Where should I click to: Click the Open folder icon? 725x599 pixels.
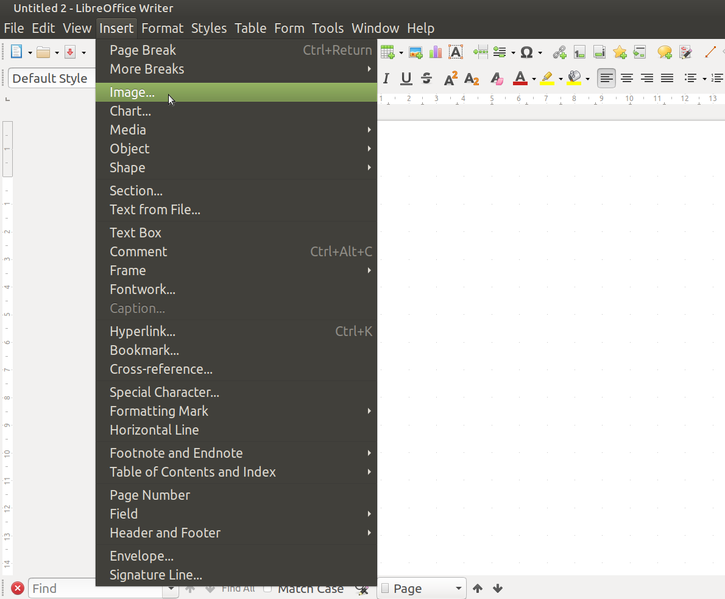[43, 52]
